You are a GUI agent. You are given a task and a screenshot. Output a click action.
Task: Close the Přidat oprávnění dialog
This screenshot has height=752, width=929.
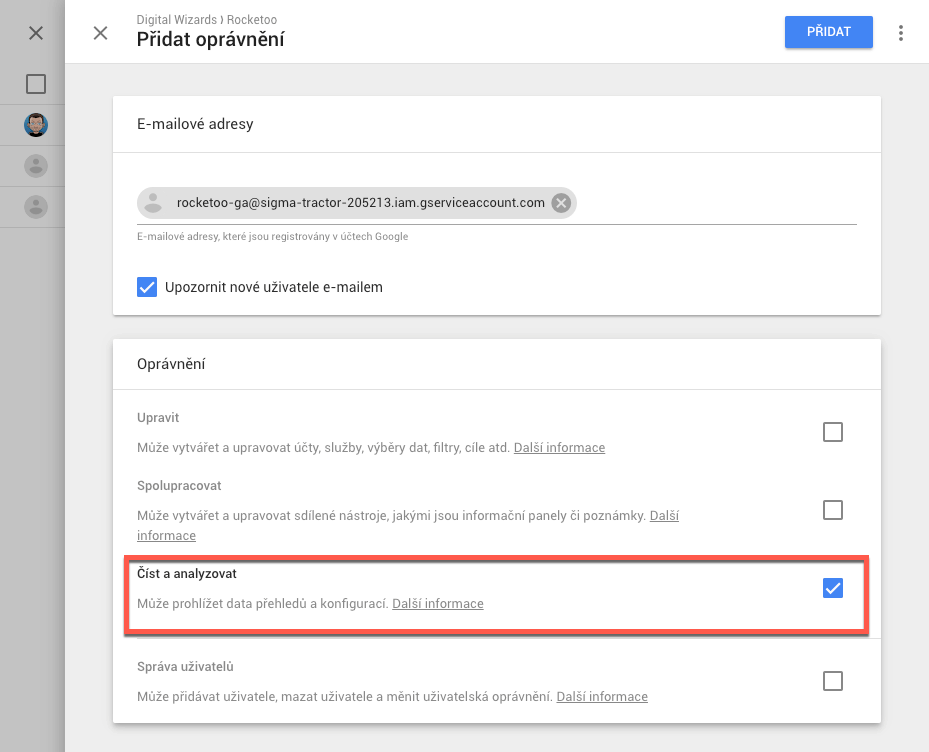(x=100, y=33)
